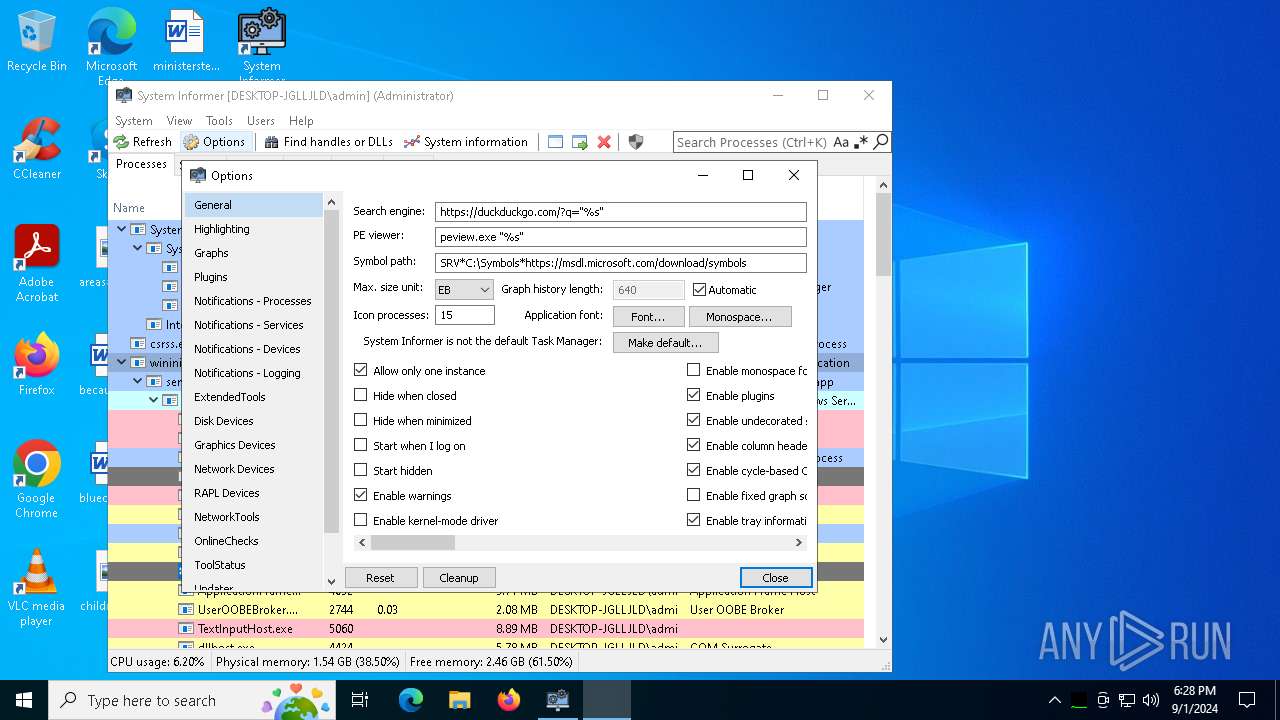Click the Reset button

(x=380, y=578)
